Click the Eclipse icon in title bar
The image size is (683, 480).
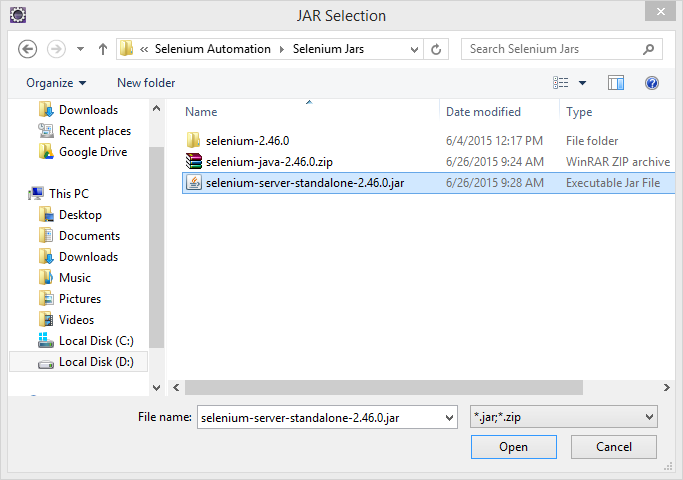[x=18, y=15]
